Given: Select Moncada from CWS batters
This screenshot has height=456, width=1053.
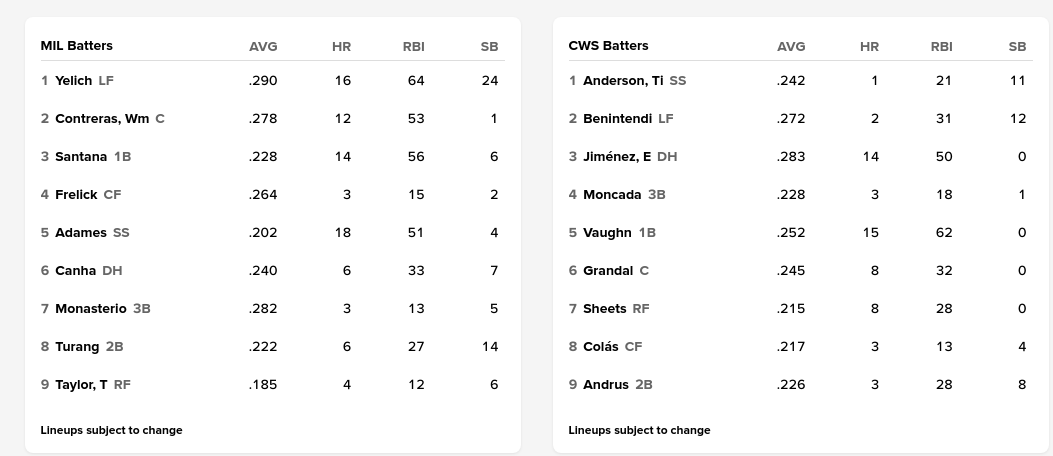Looking at the screenshot, I should click(612, 195).
